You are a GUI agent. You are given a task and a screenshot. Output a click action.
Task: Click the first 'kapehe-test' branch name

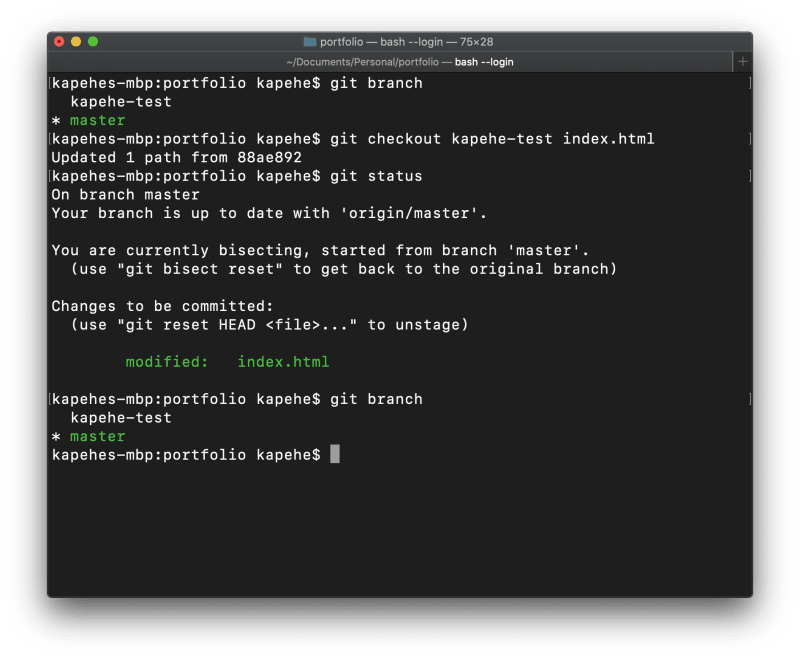(121, 102)
